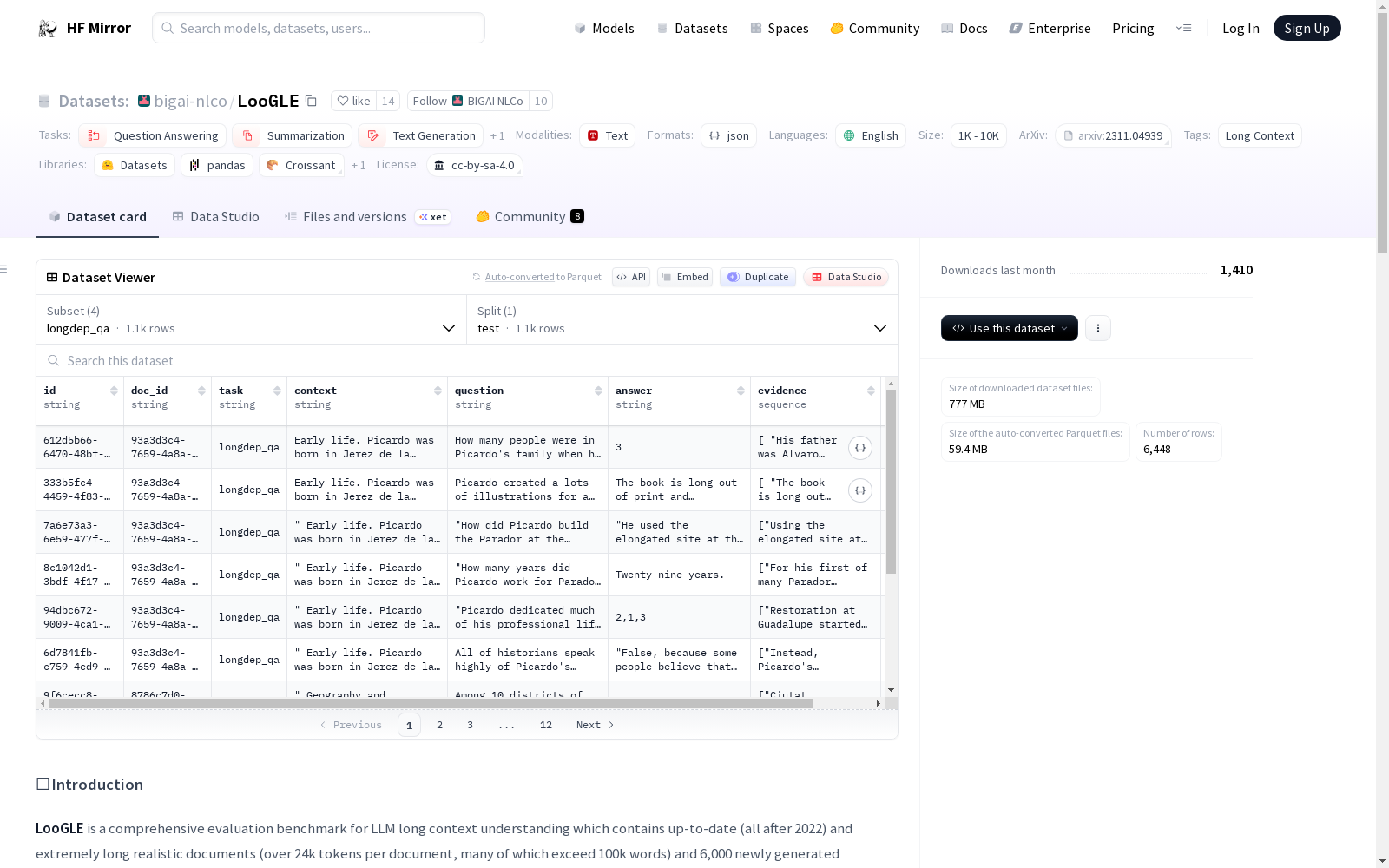Open the left sidebar table of contents icon
The image size is (1389, 868).
[3, 269]
